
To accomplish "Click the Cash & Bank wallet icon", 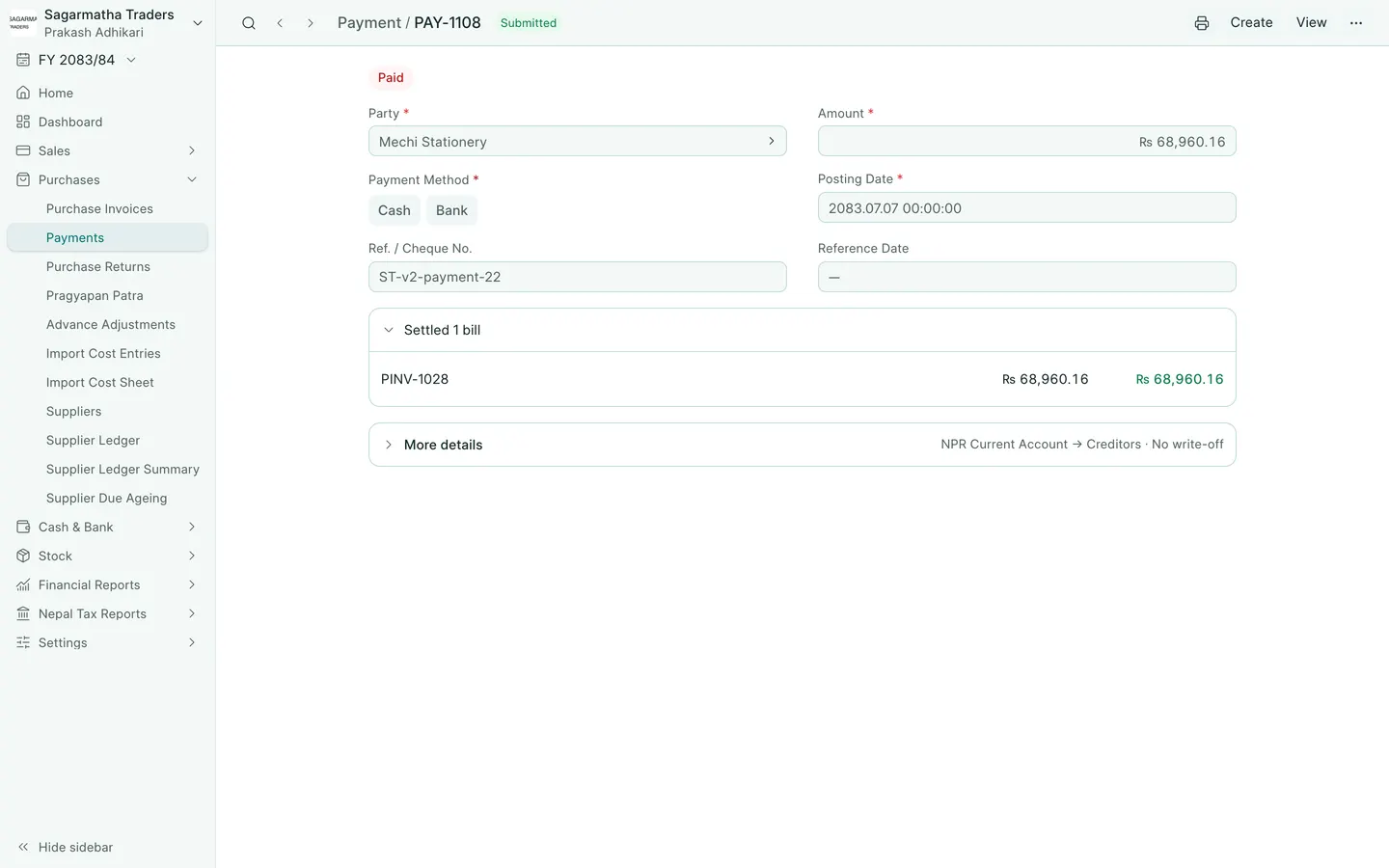I will click(23, 528).
